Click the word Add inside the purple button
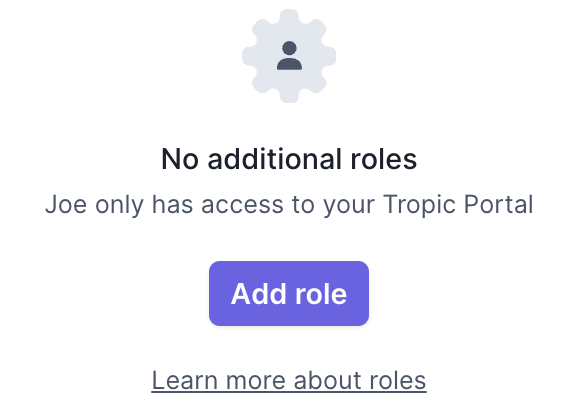Image resolution: width=568 pixels, height=412 pixels. click(x=259, y=294)
